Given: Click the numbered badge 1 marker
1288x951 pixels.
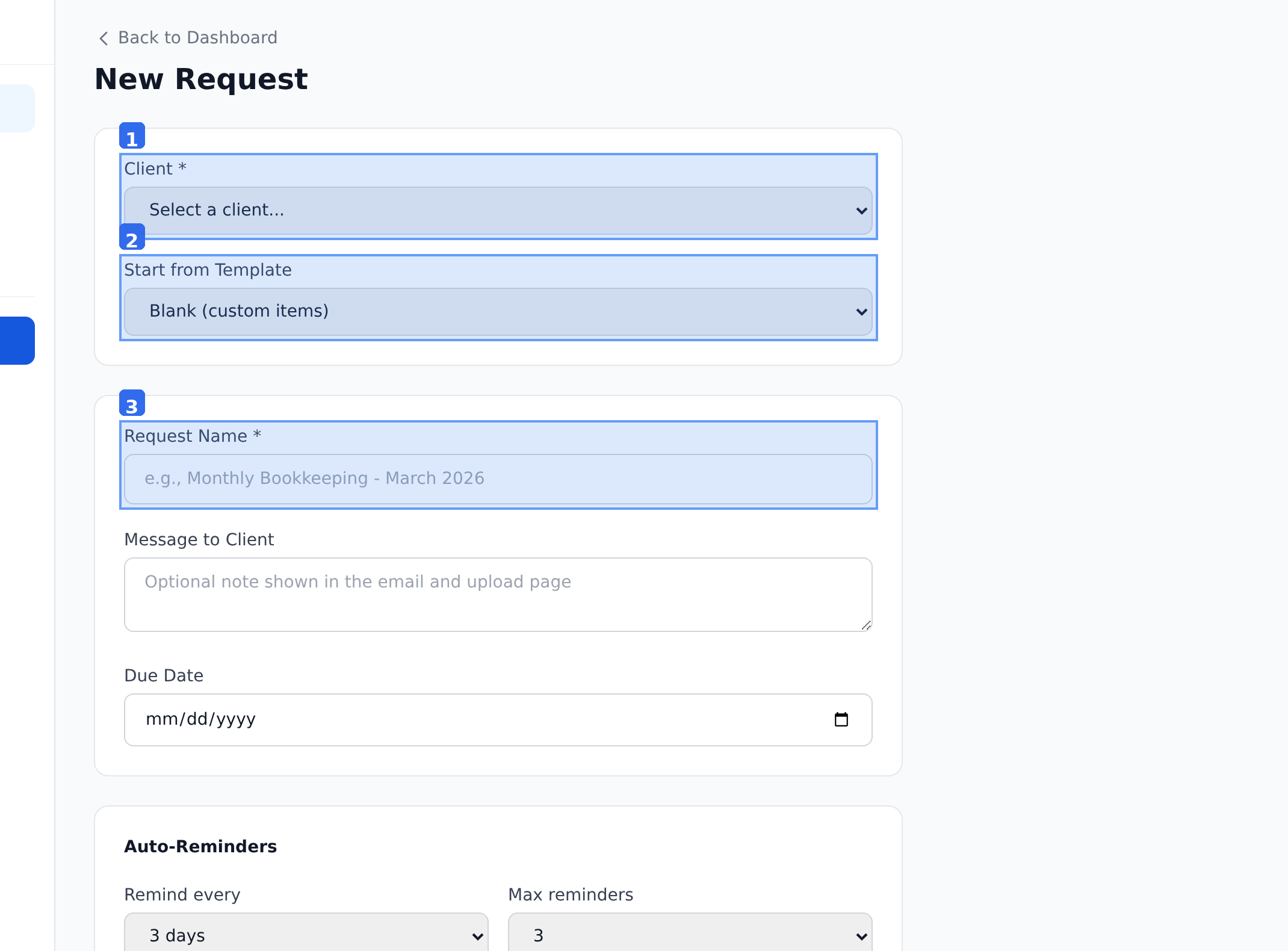Looking at the screenshot, I should [132, 136].
